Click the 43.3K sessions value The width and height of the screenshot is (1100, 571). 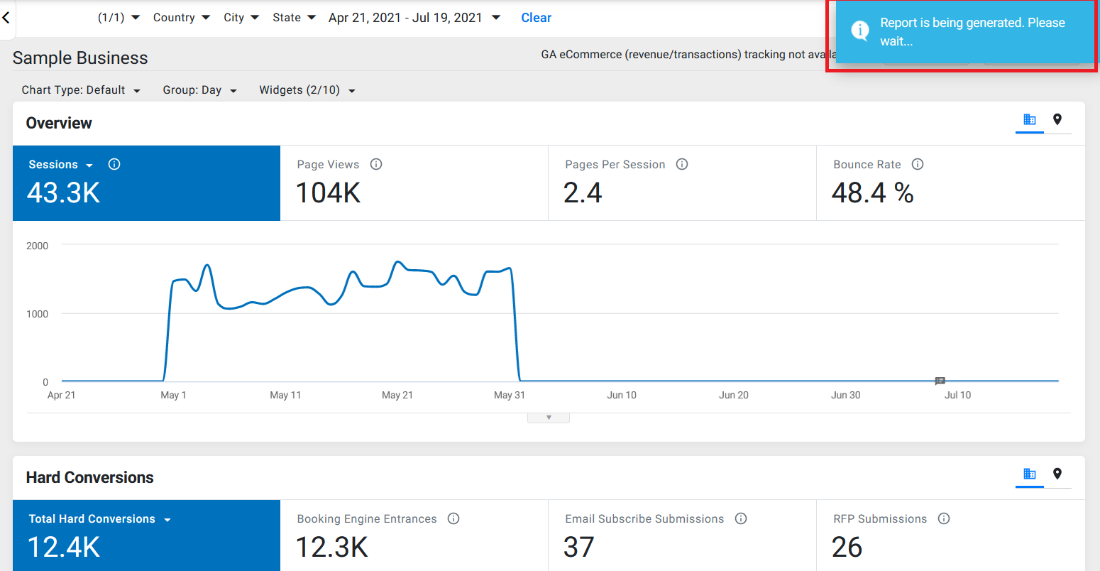[64, 193]
